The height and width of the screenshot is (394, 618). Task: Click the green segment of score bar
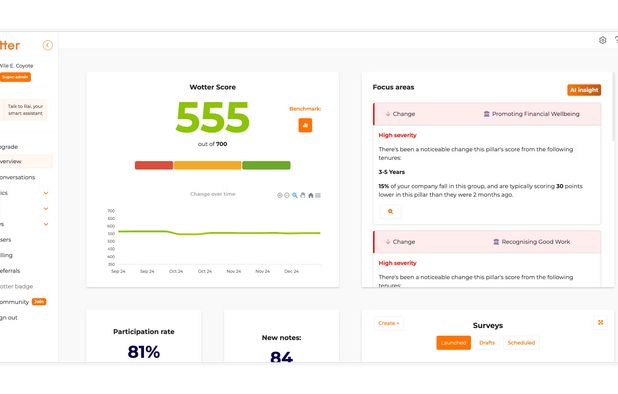click(x=266, y=165)
